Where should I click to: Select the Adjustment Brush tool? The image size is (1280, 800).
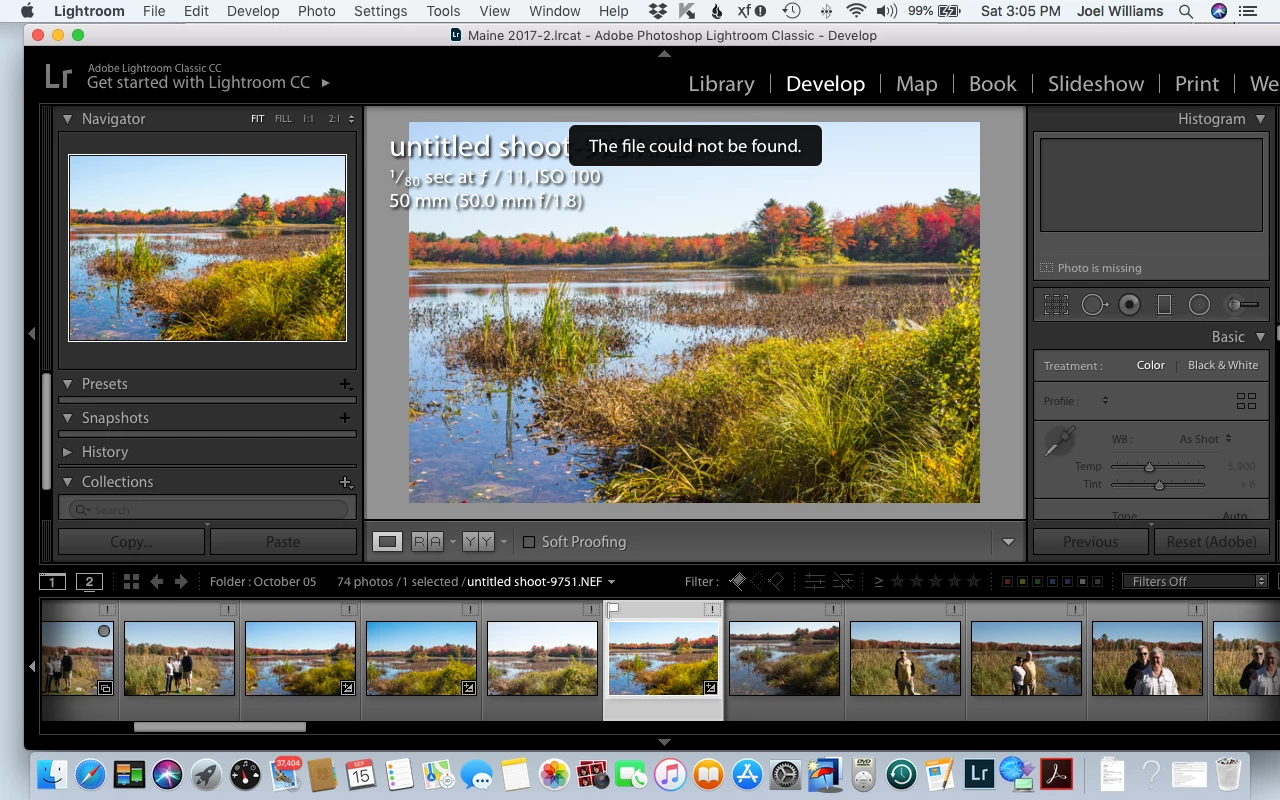coord(1243,305)
